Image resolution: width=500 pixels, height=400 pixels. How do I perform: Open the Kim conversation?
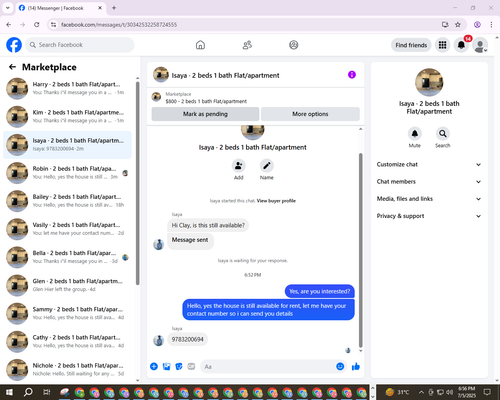(x=68, y=117)
